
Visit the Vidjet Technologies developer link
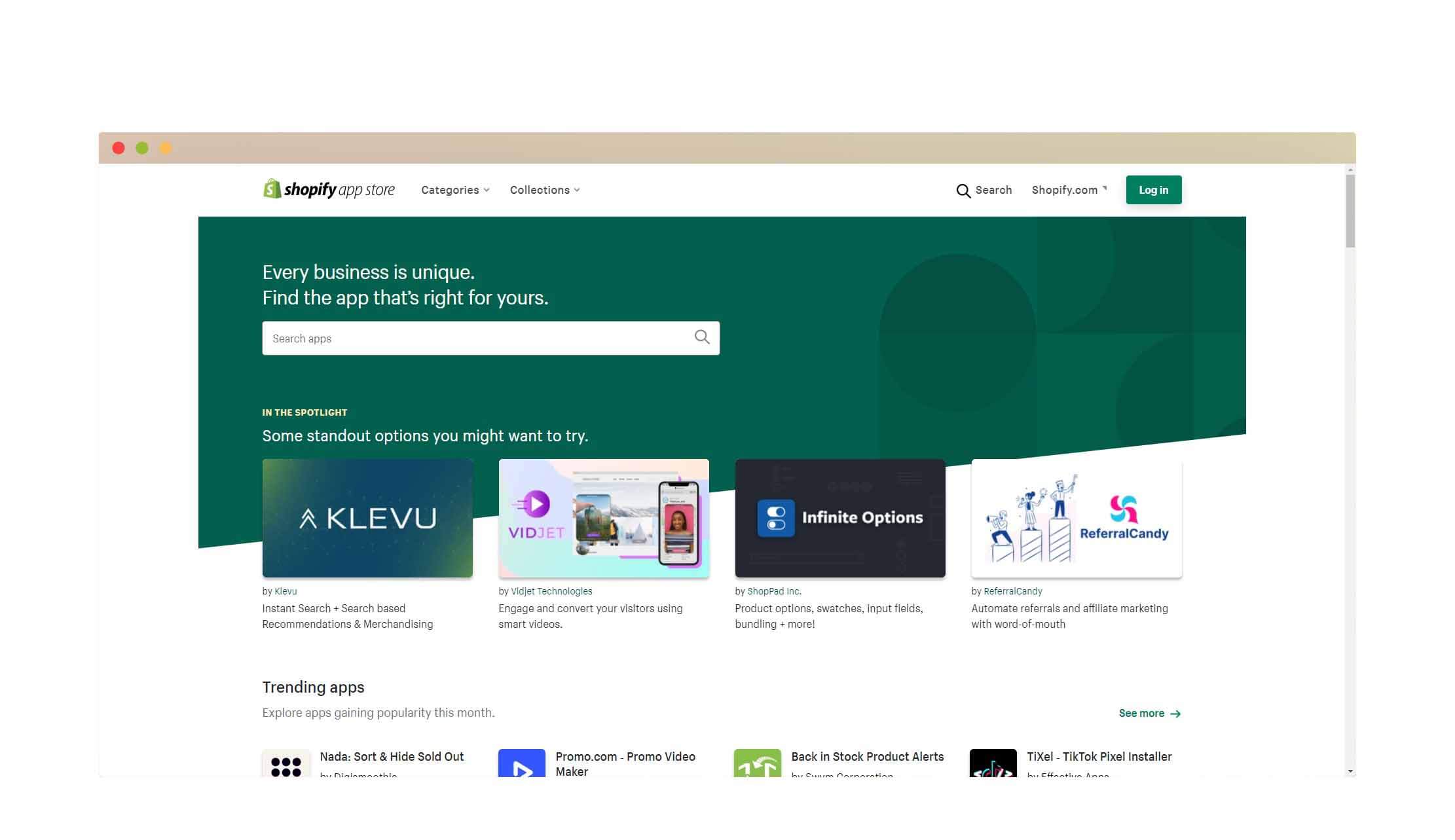pos(551,591)
